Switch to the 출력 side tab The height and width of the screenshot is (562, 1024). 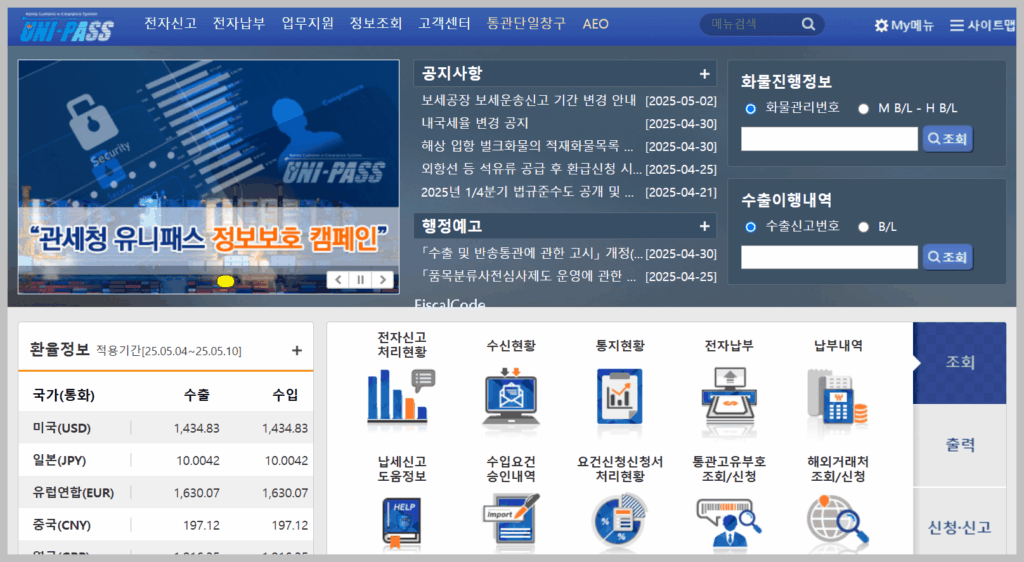tap(959, 445)
